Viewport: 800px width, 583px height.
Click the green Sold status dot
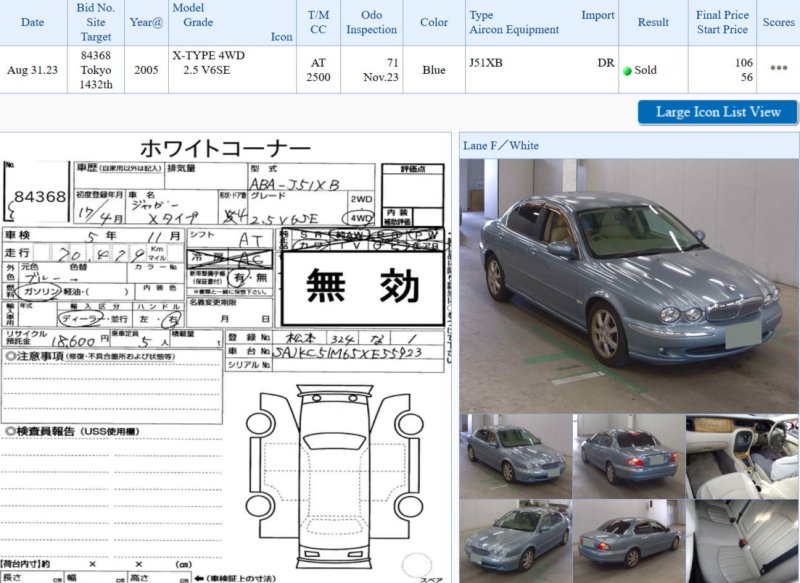pos(627,71)
